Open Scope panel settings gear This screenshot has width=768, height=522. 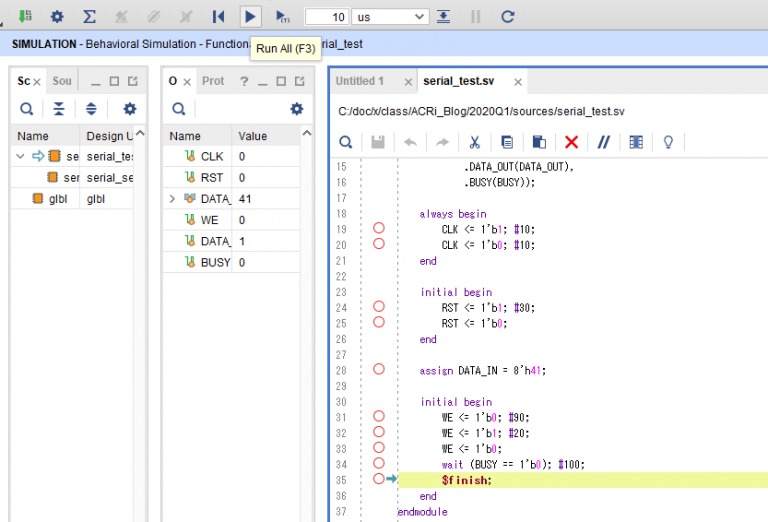click(x=129, y=109)
